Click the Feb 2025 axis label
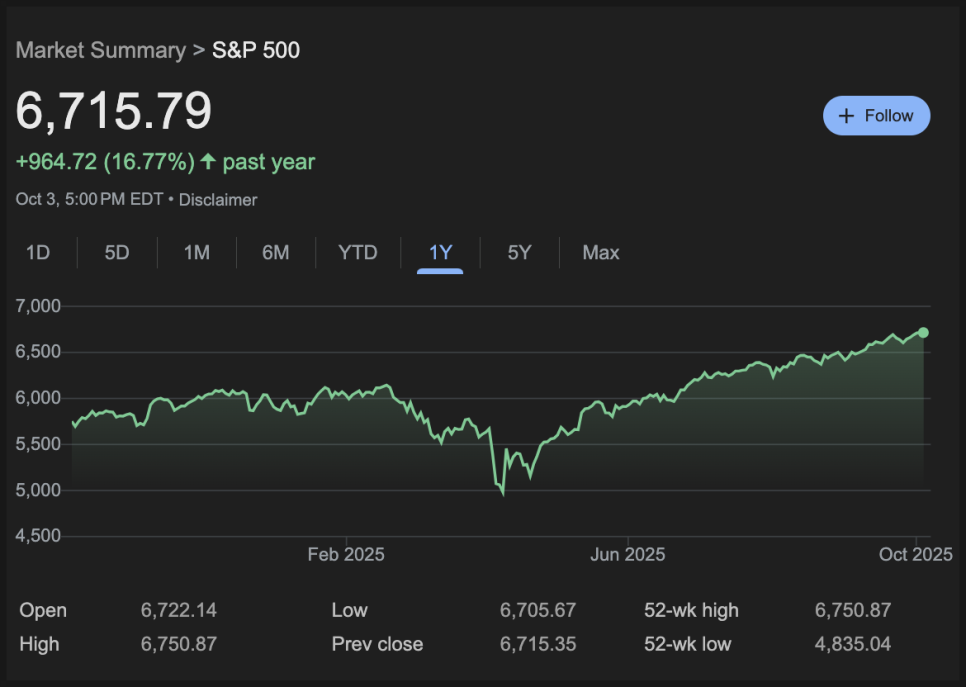This screenshot has height=687, width=966. 346,555
